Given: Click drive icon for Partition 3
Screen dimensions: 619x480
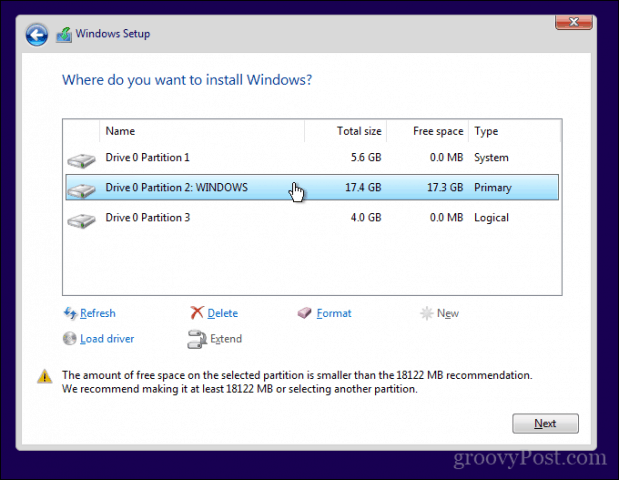Looking at the screenshot, I should coord(81,220).
